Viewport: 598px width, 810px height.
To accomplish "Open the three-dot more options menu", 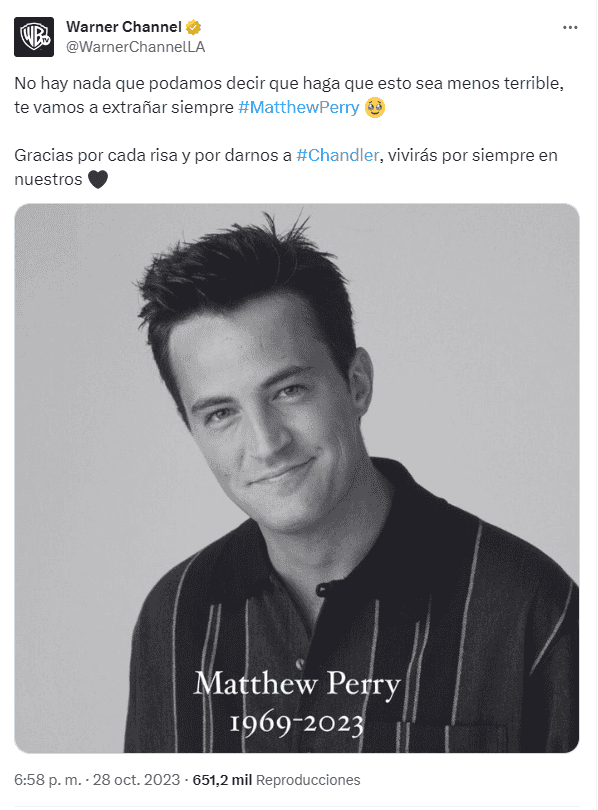I will tap(570, 27).
